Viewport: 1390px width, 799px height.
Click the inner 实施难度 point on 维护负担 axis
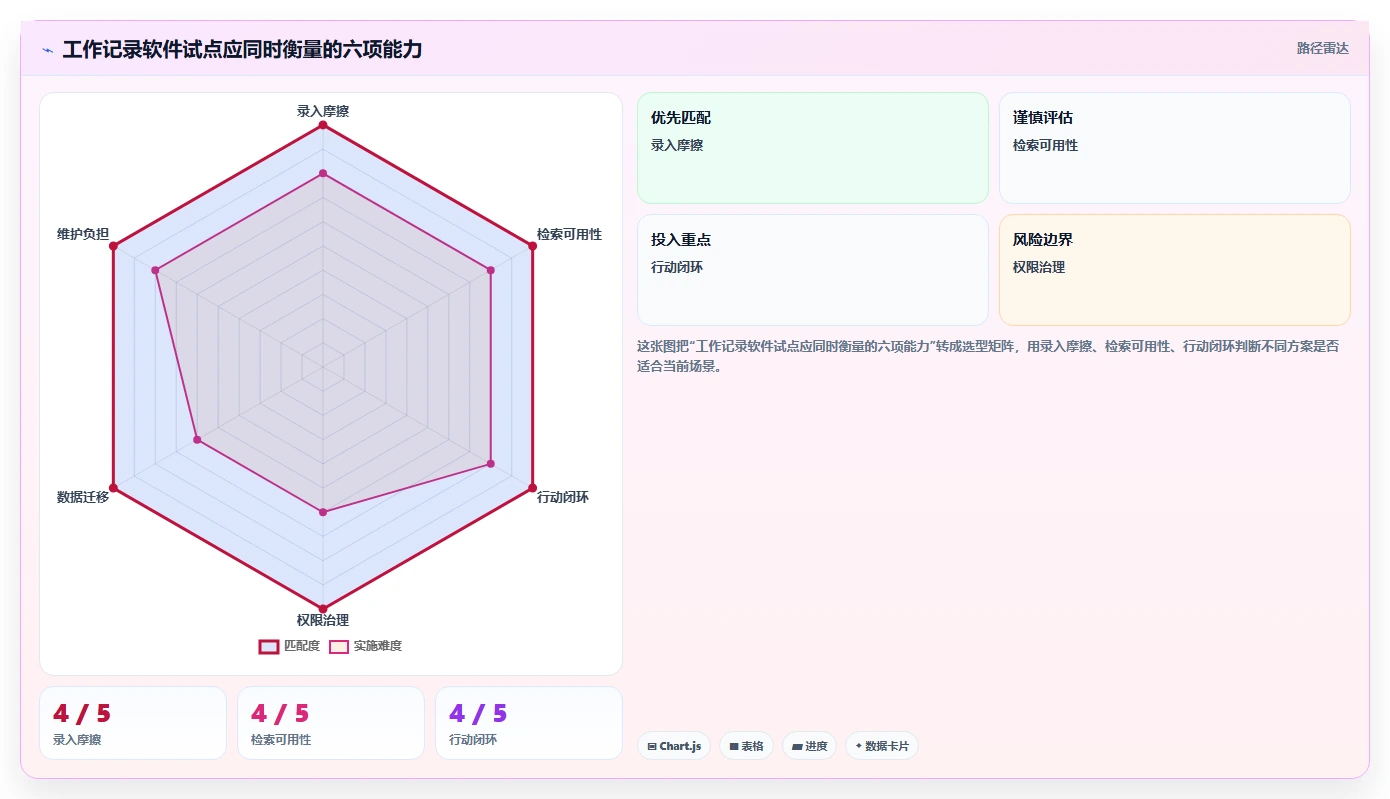156,270
